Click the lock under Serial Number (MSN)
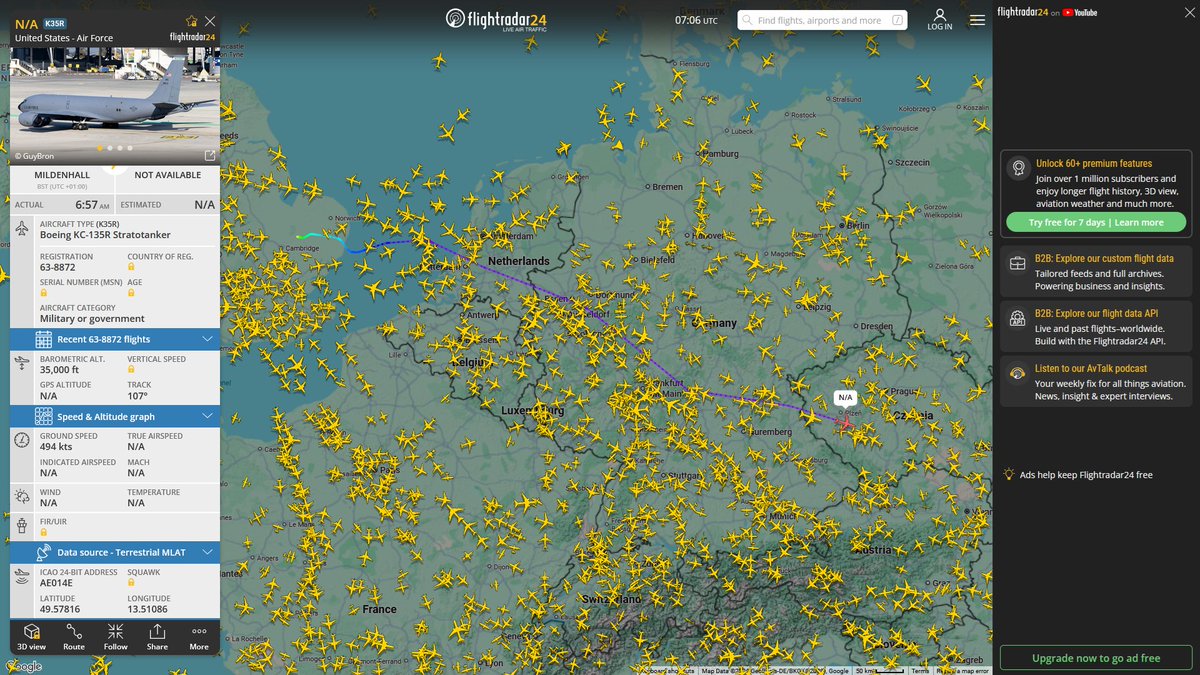Viewport: 1200px width, 675px height. (43, 294)
